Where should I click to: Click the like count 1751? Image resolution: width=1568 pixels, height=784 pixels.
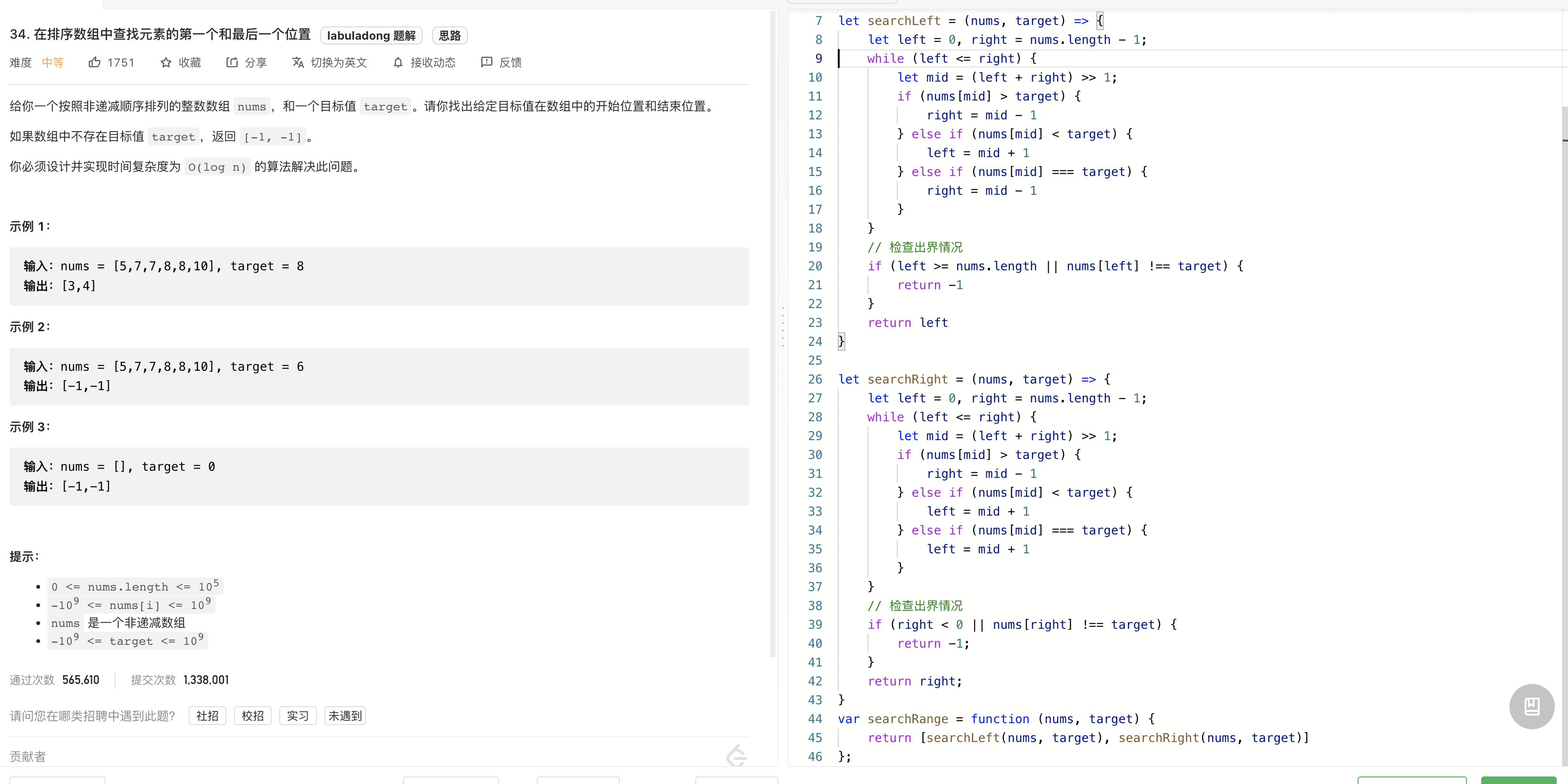pyautogui.click(x=120, y=62)
